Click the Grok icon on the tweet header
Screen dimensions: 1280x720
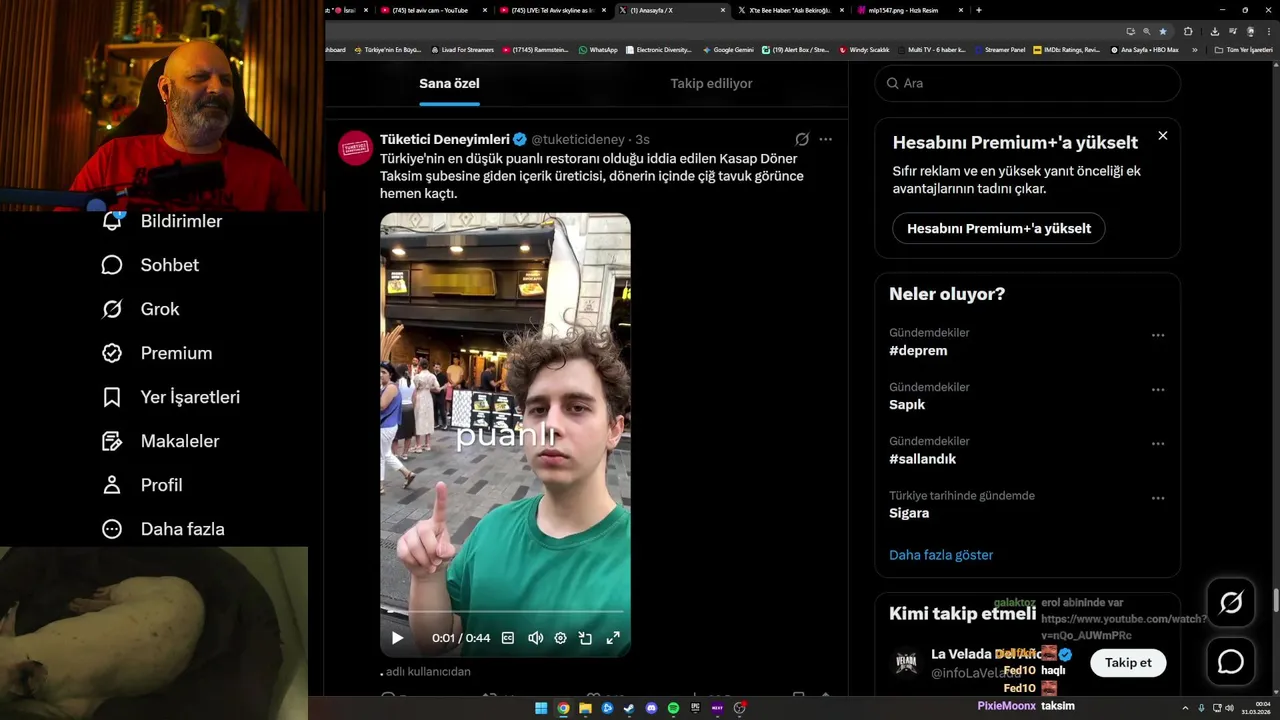point(802,139)
